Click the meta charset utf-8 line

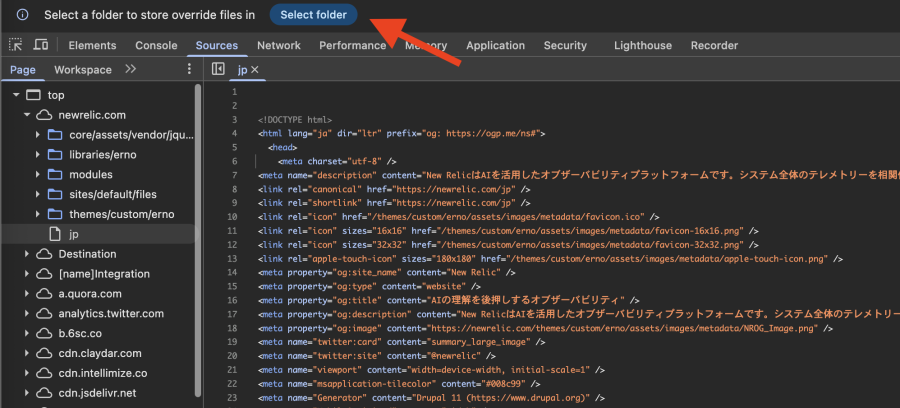pyautogui.click(x=337, y=161)
